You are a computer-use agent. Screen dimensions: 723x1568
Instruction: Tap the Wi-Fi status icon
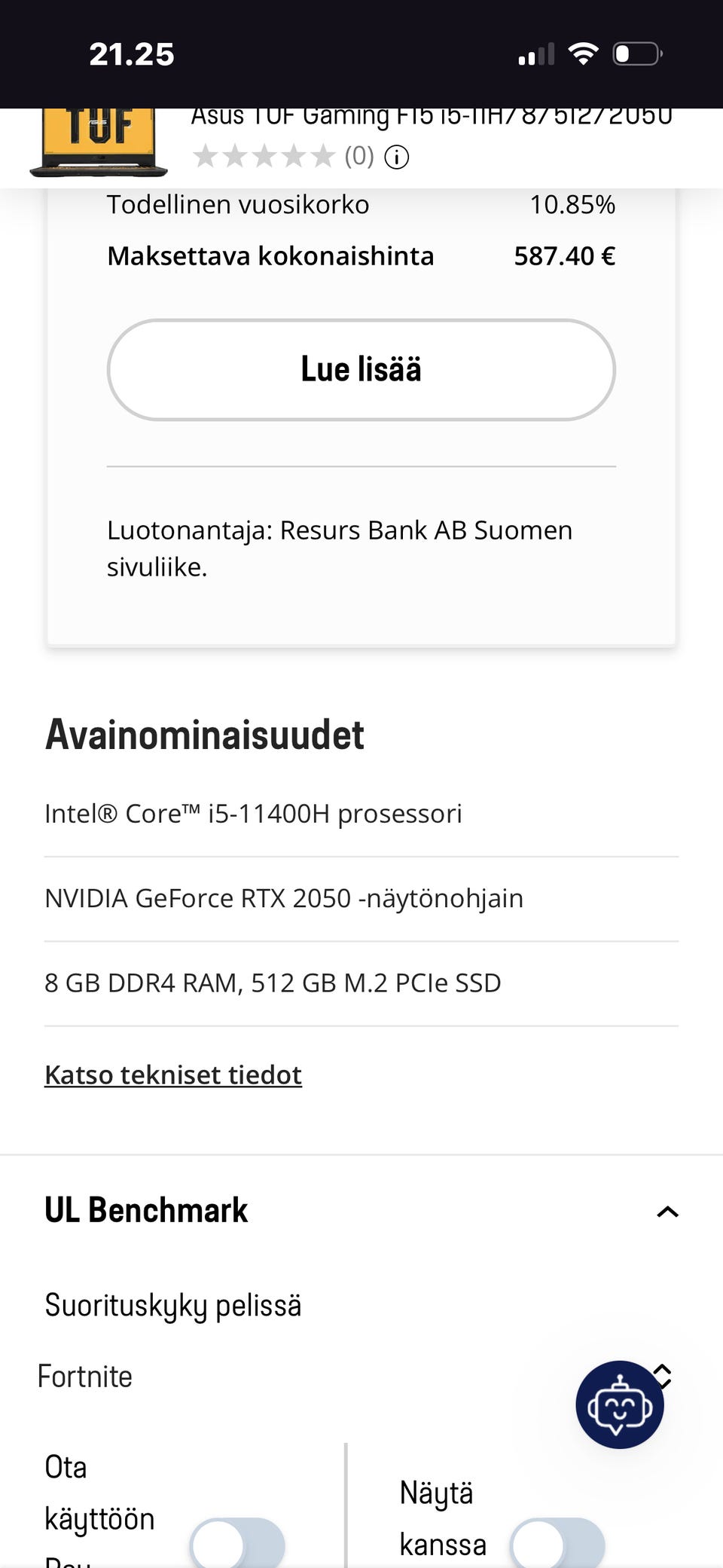583,54
